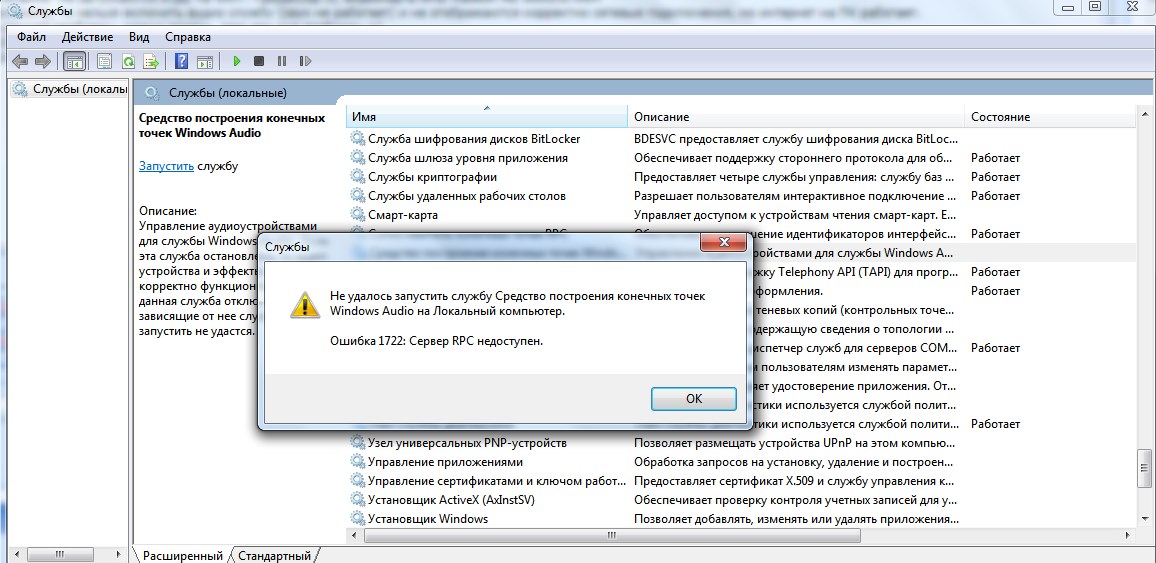Click gear icon beside Установщик Windows
This screenshot has height=563, width=1156.
click(x=358, y=518)
